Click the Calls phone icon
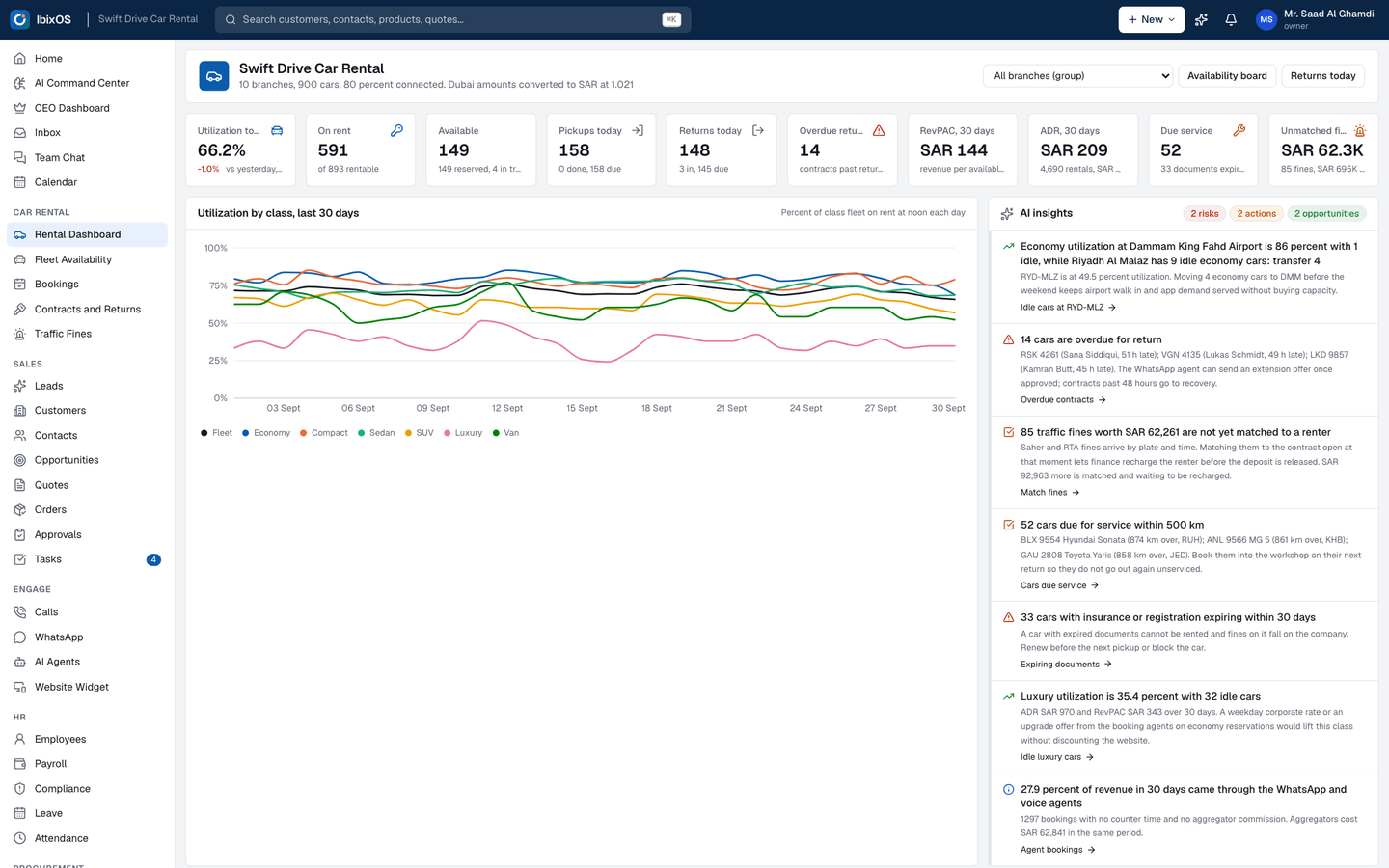The image size is (1389, 868). pos(19,612)
